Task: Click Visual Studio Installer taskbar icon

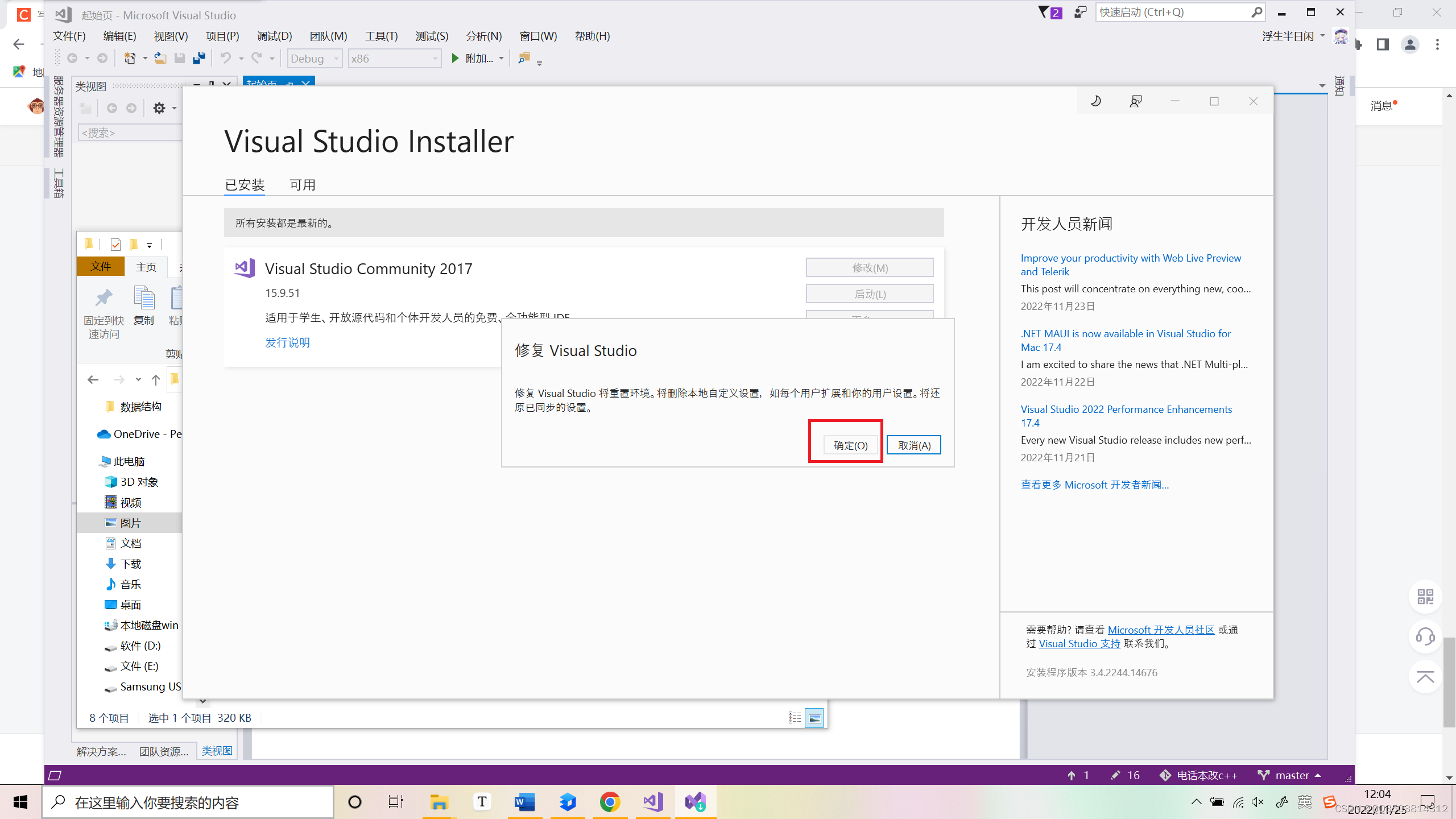Action: 695,802
